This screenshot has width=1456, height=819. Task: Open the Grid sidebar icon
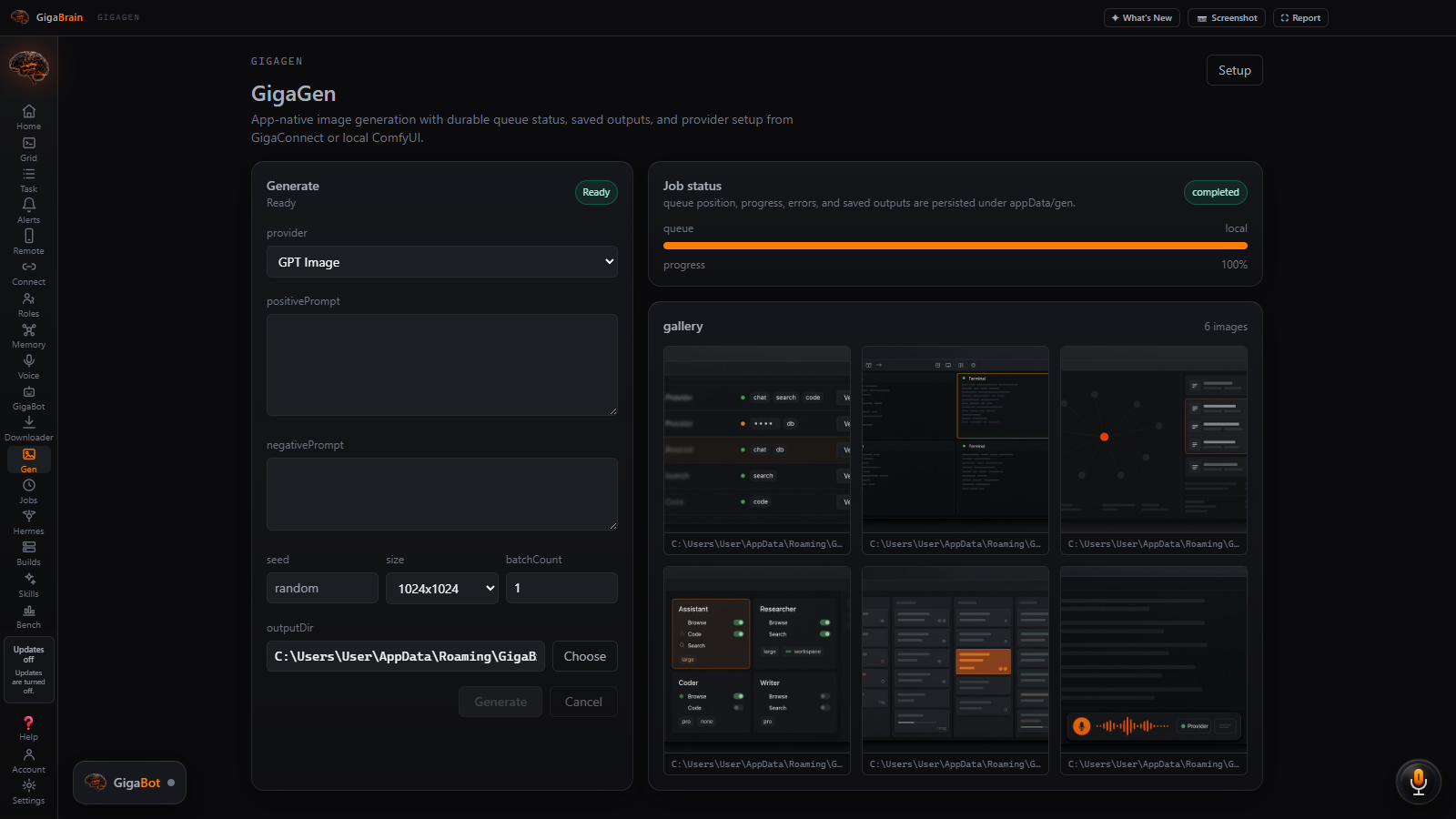[28, 149]
